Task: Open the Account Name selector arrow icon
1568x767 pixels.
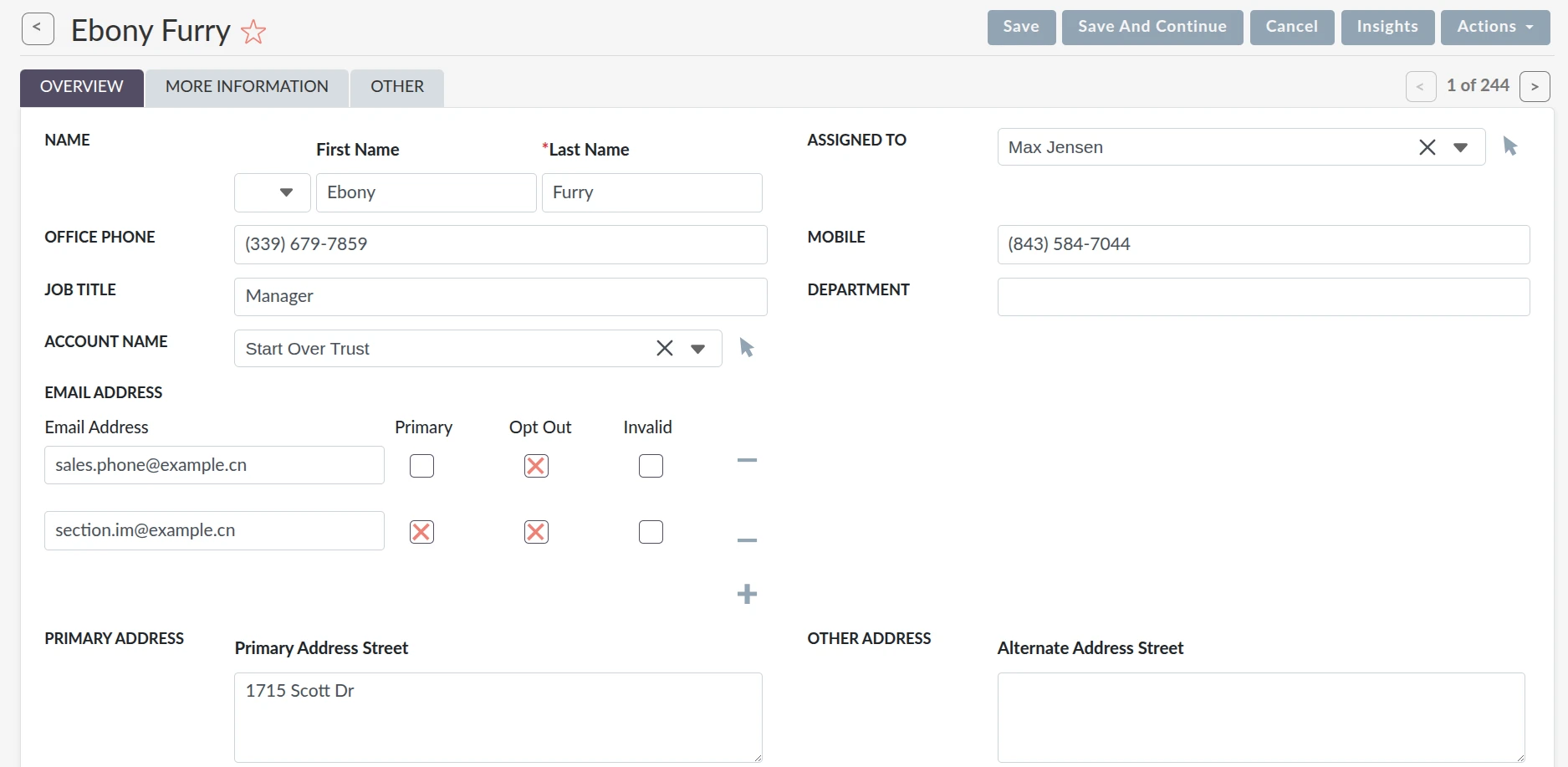Action: (x=747, y=347)
